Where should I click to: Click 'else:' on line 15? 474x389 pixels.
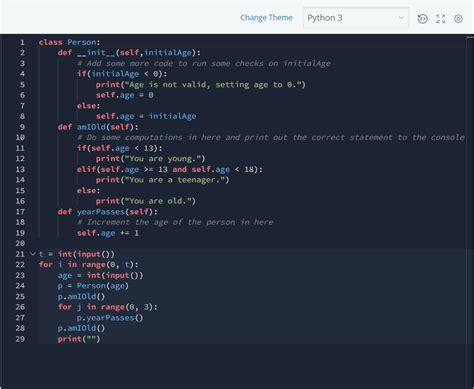click(88, 191)
